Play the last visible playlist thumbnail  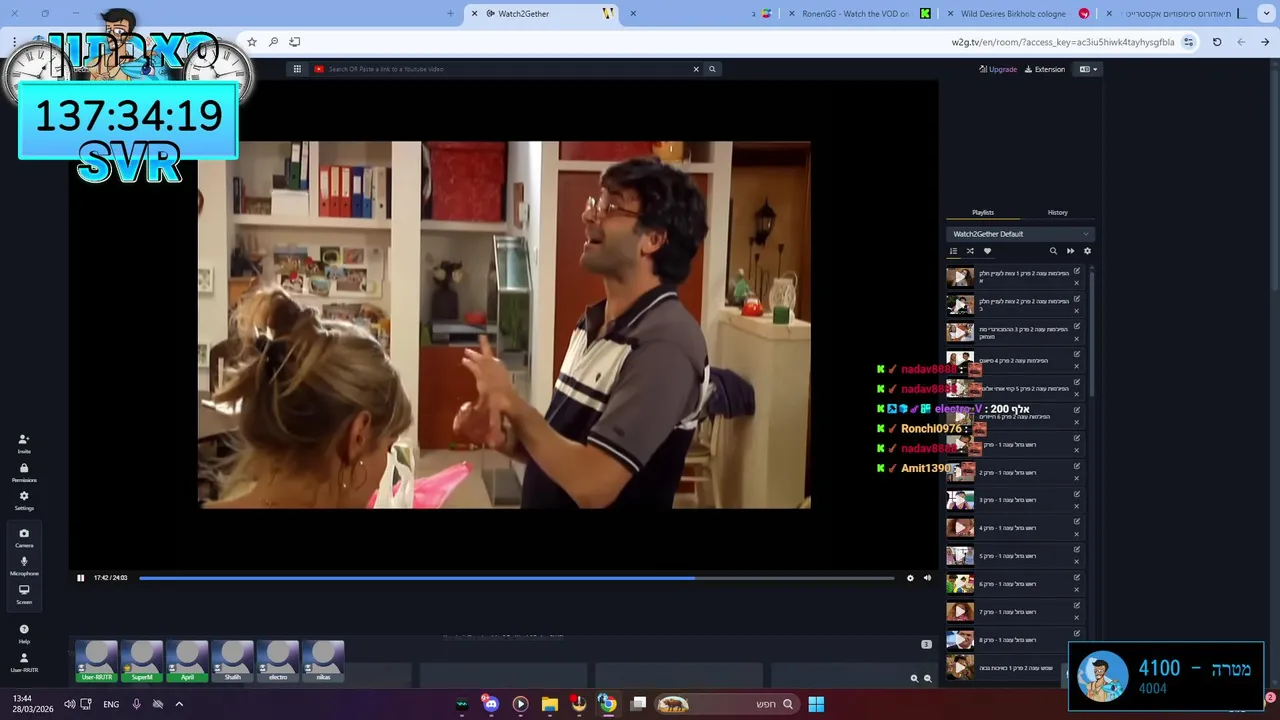coord(960,667)
